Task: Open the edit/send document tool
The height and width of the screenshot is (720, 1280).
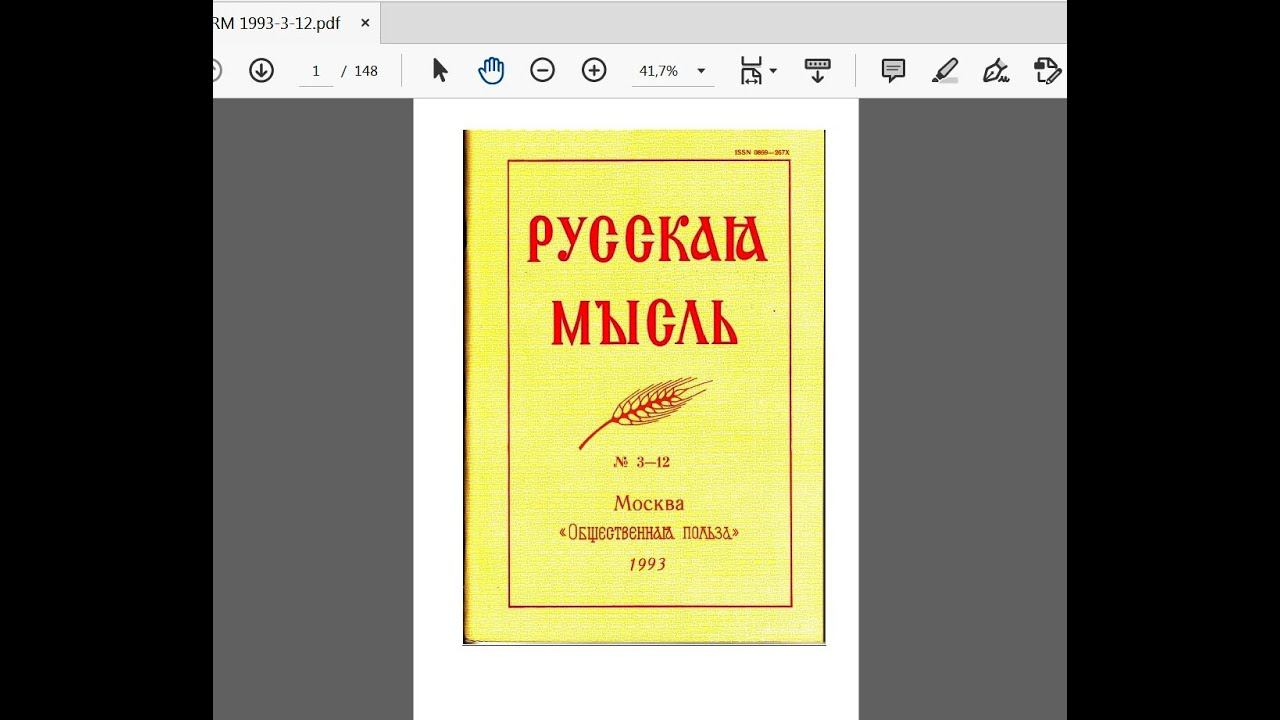Action: point(1047,70)
